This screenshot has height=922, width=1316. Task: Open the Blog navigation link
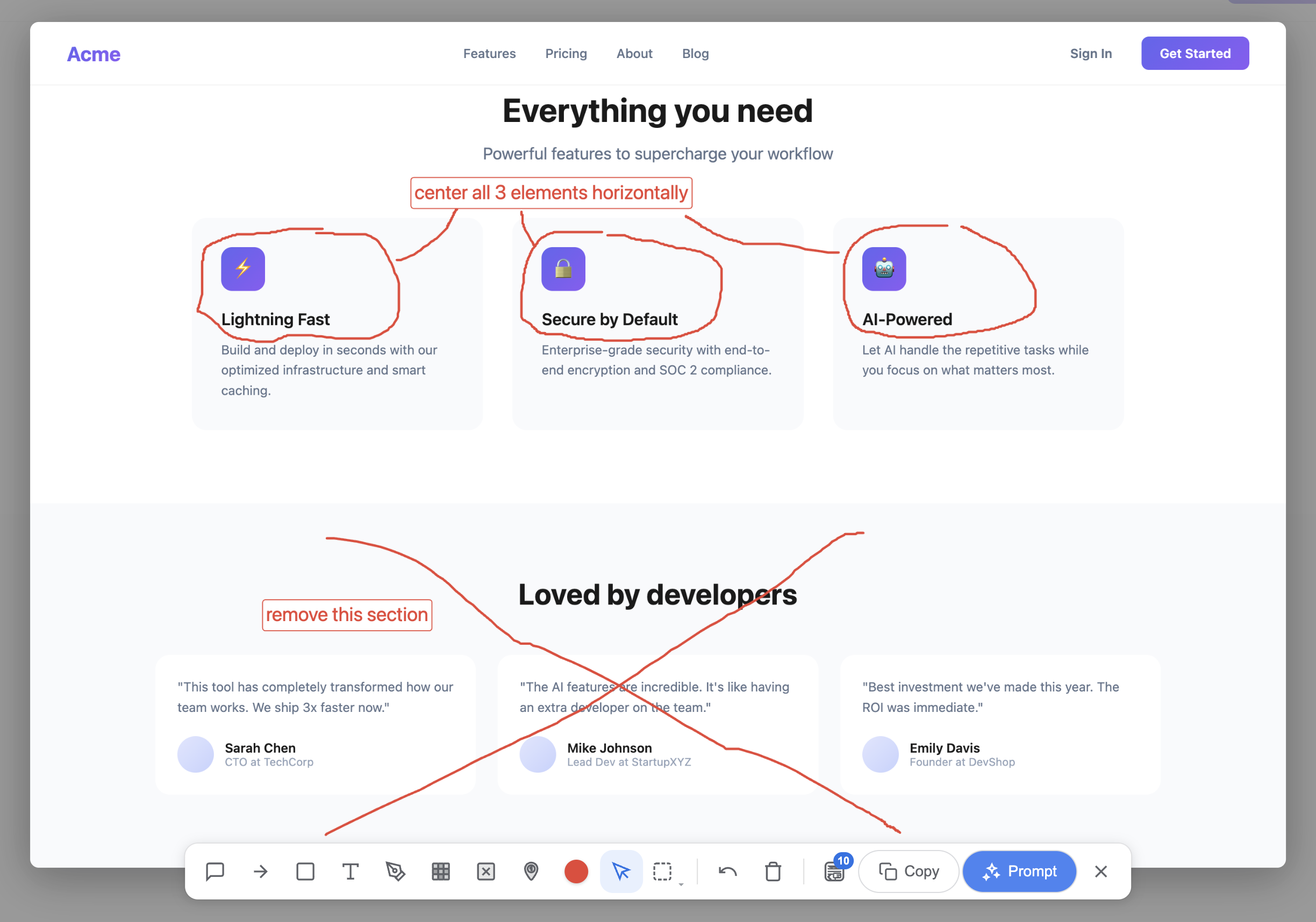(x=695, y=53)
